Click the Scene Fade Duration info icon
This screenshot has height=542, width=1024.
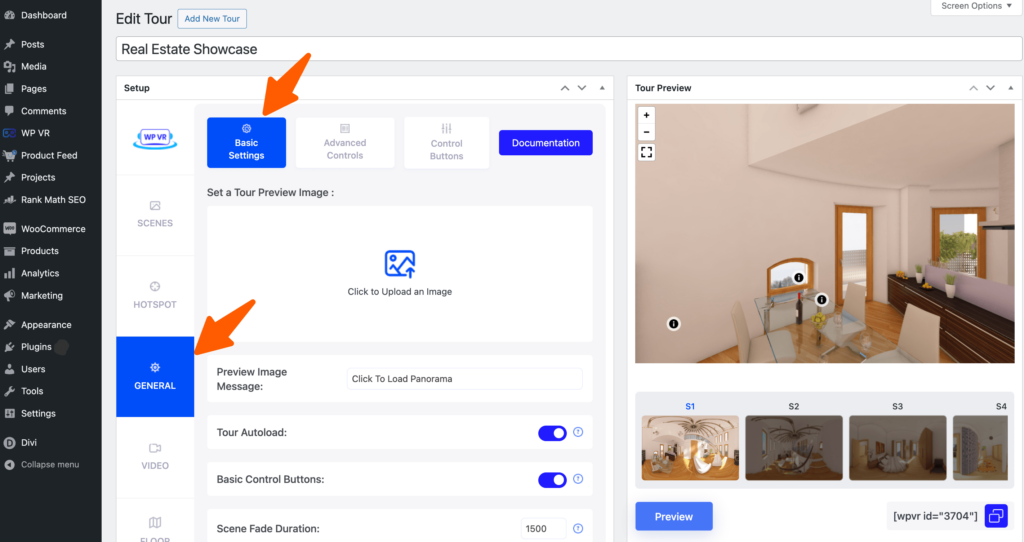point(578,529)
